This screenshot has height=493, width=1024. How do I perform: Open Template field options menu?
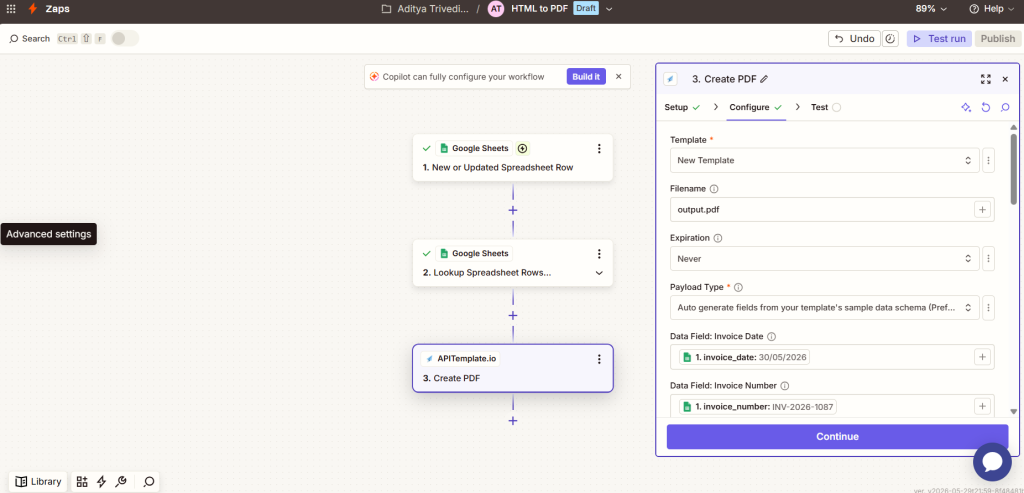[x=988, y=160]
